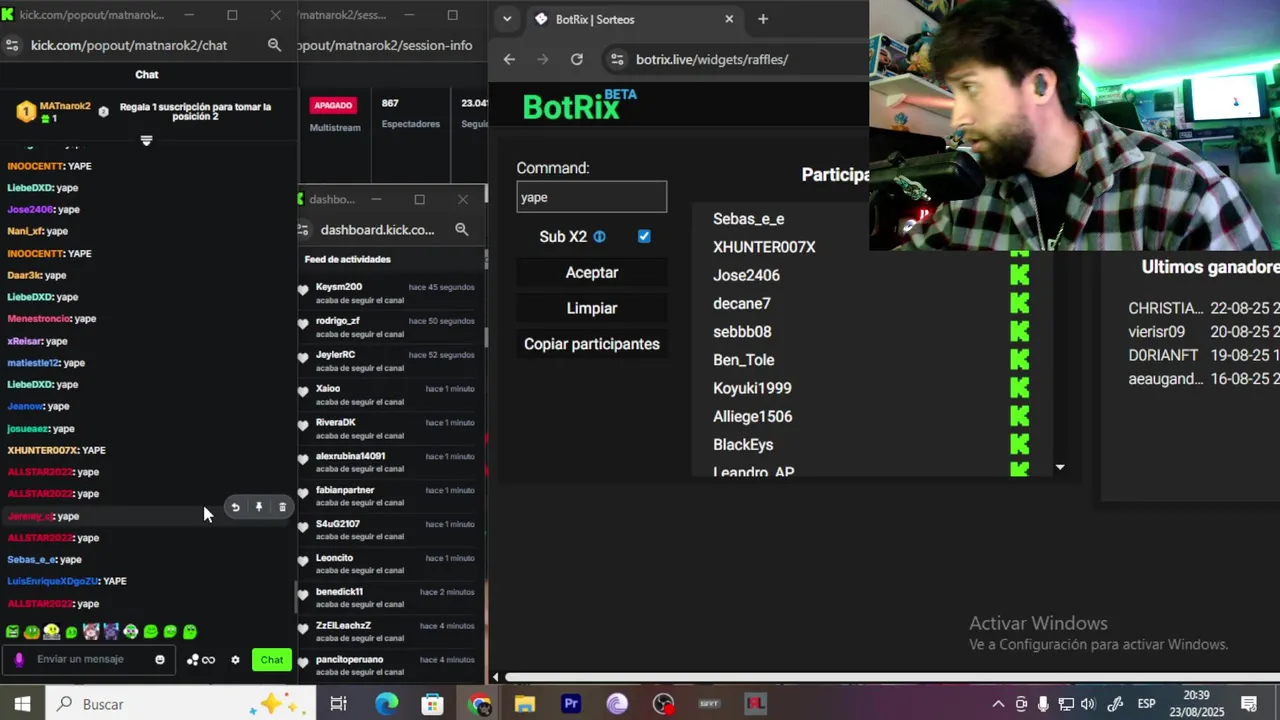This screenshot has height=720, width=1280.
Task: Open Premiere Pro from the taskbar
Action: pos(571,704)
